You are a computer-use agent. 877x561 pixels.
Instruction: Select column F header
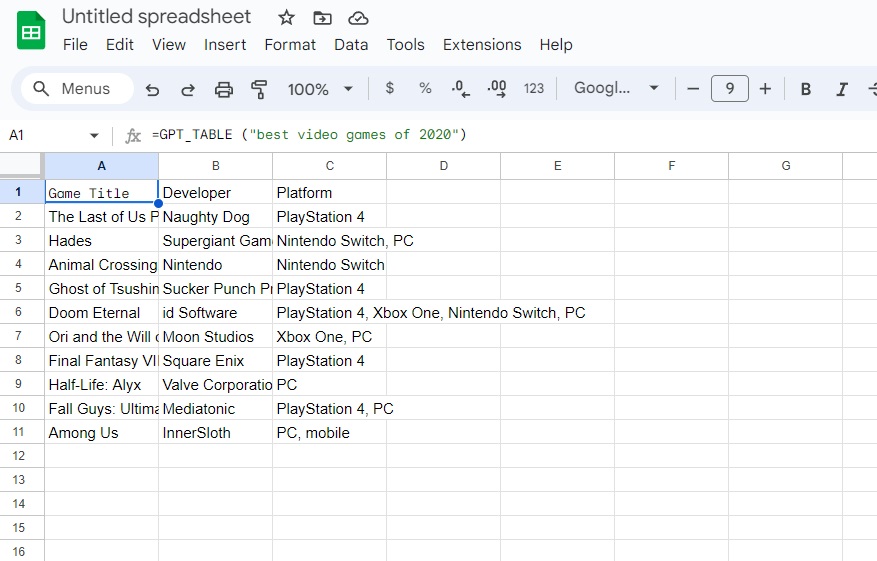pyautogui.click(x=672, y=166)
